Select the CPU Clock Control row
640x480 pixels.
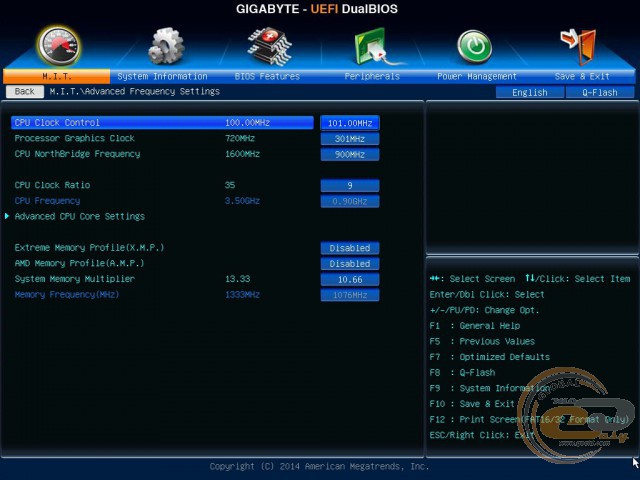point(162,122)
